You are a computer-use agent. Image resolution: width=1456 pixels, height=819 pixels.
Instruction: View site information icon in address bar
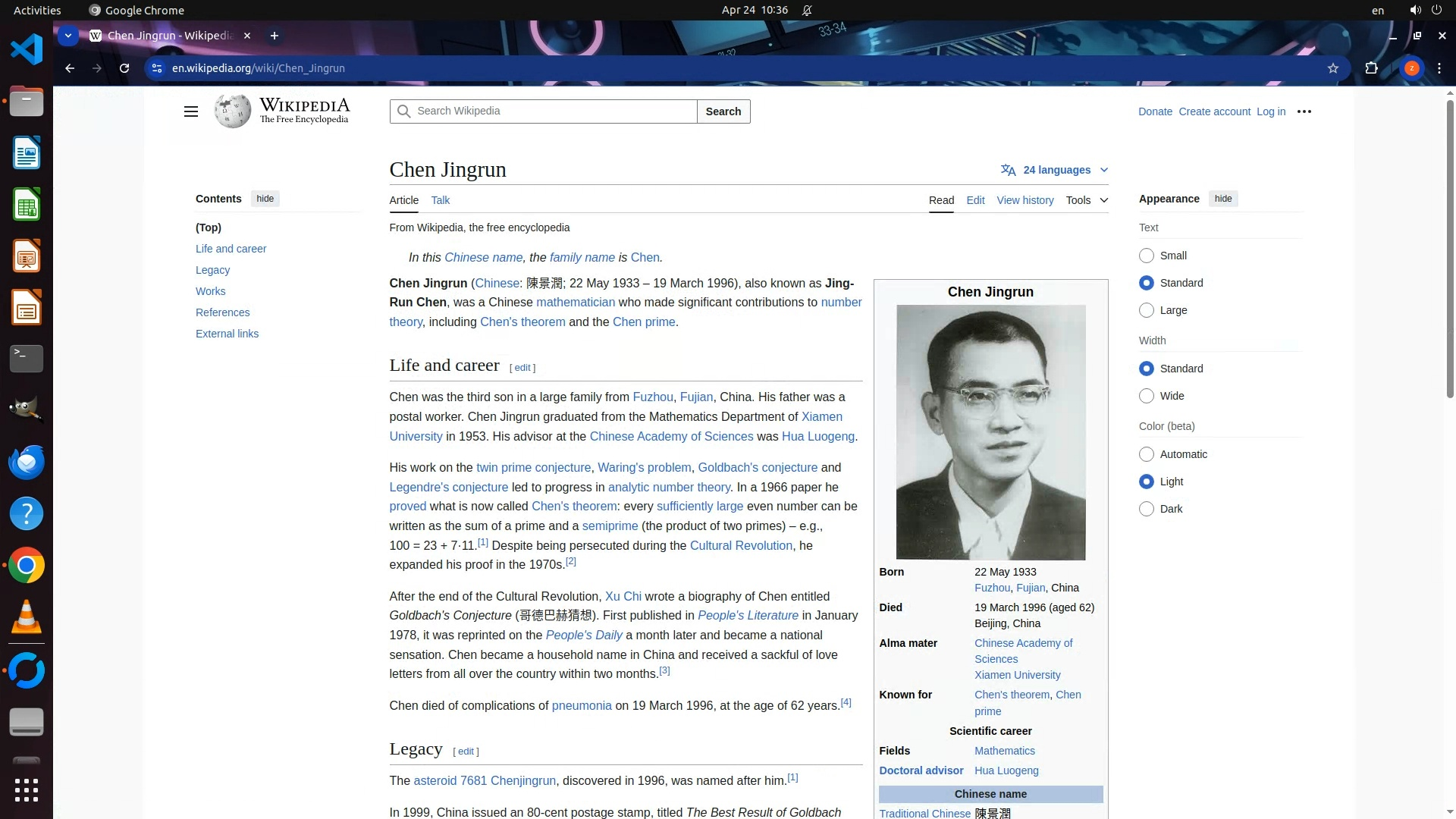coord(157,68)
